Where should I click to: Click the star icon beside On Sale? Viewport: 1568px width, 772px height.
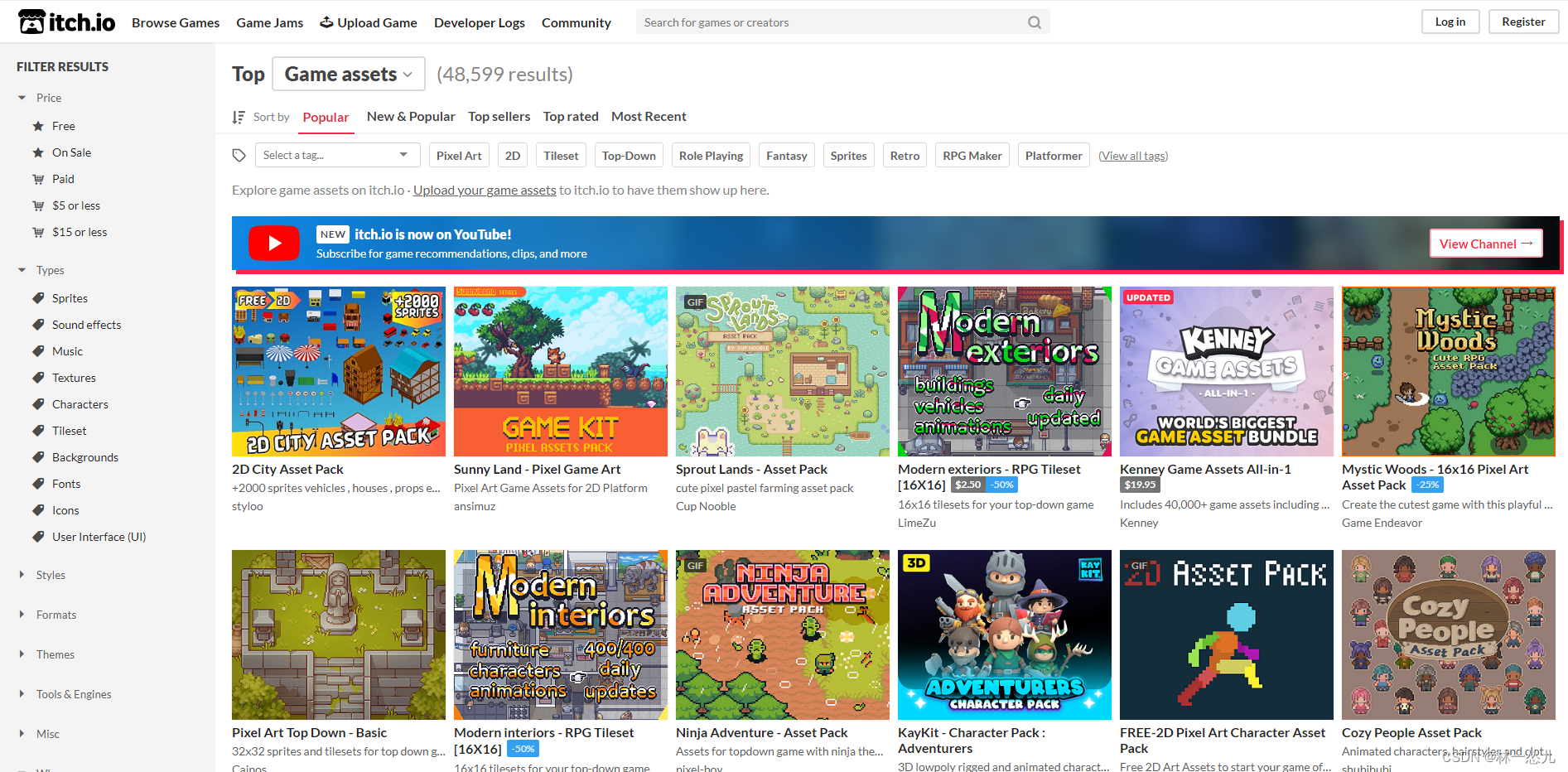click(x=38, y=152)
